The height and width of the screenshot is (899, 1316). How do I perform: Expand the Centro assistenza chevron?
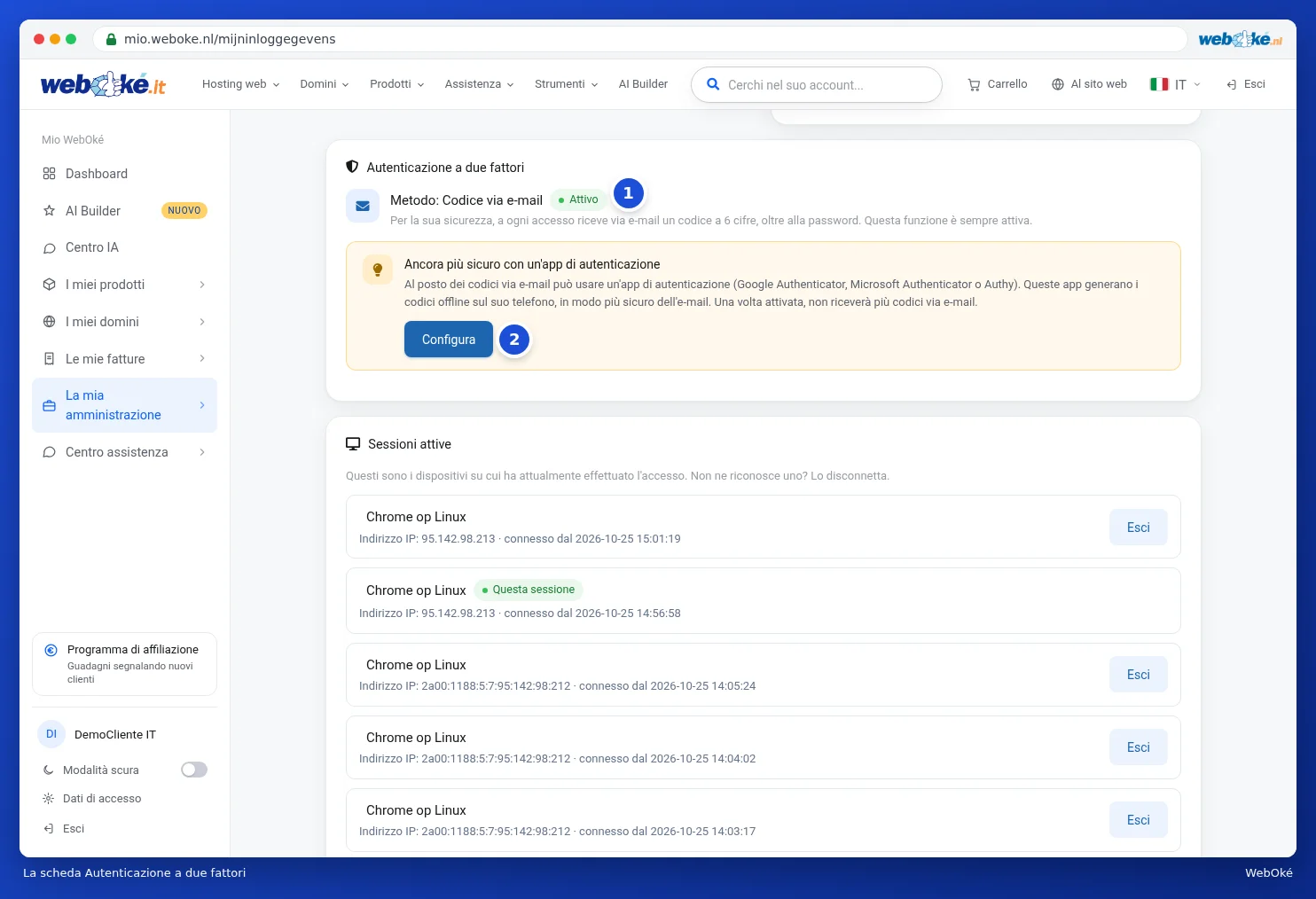point(202,452)
